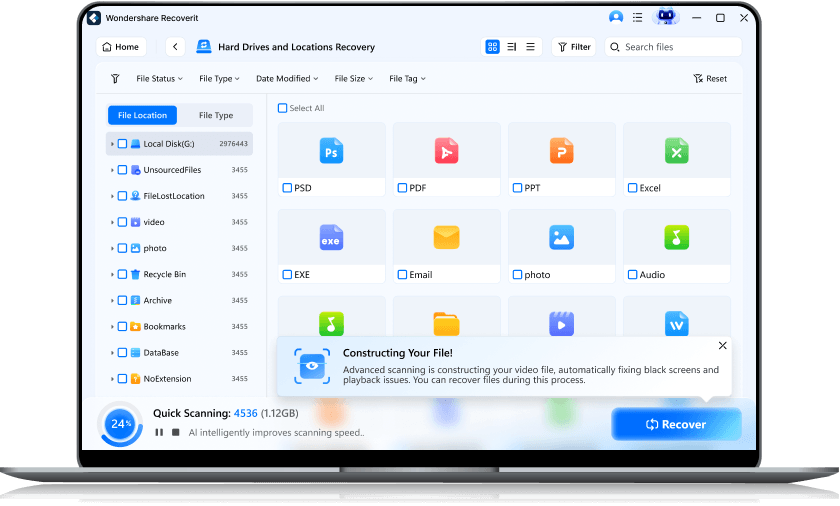Open the File Status dropdown
Viewport: 840px width, 506px height.
point(159,79)
